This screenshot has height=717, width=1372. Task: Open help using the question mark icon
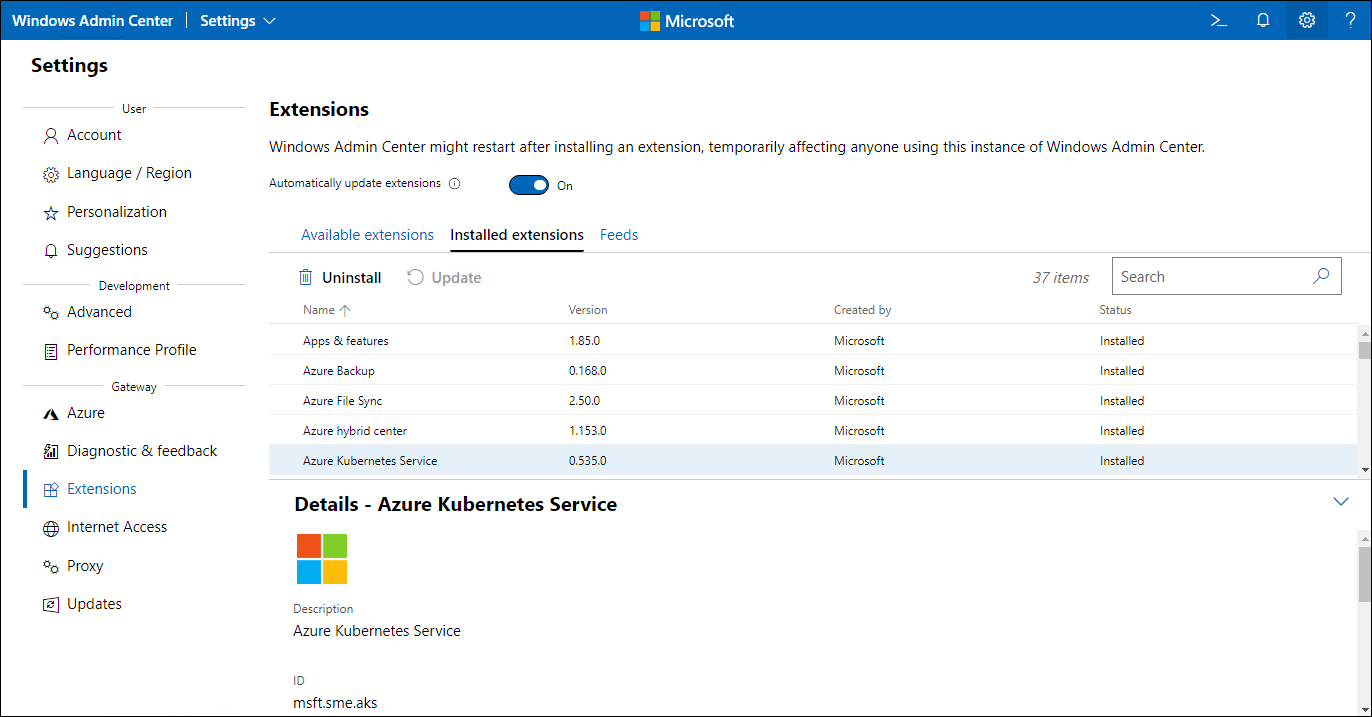(1351, 20)
